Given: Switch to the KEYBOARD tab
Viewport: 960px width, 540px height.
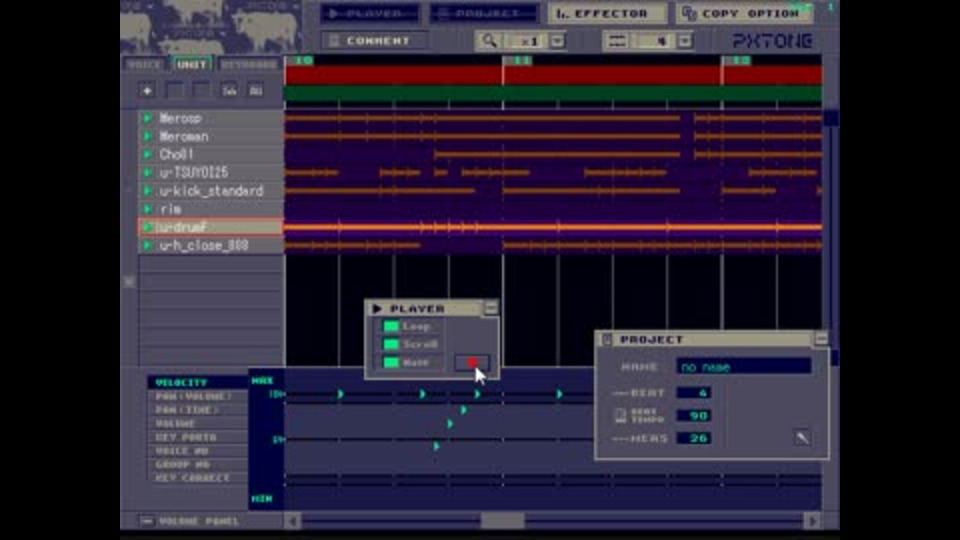Looking at the screenshot, I should click(249, 64).
